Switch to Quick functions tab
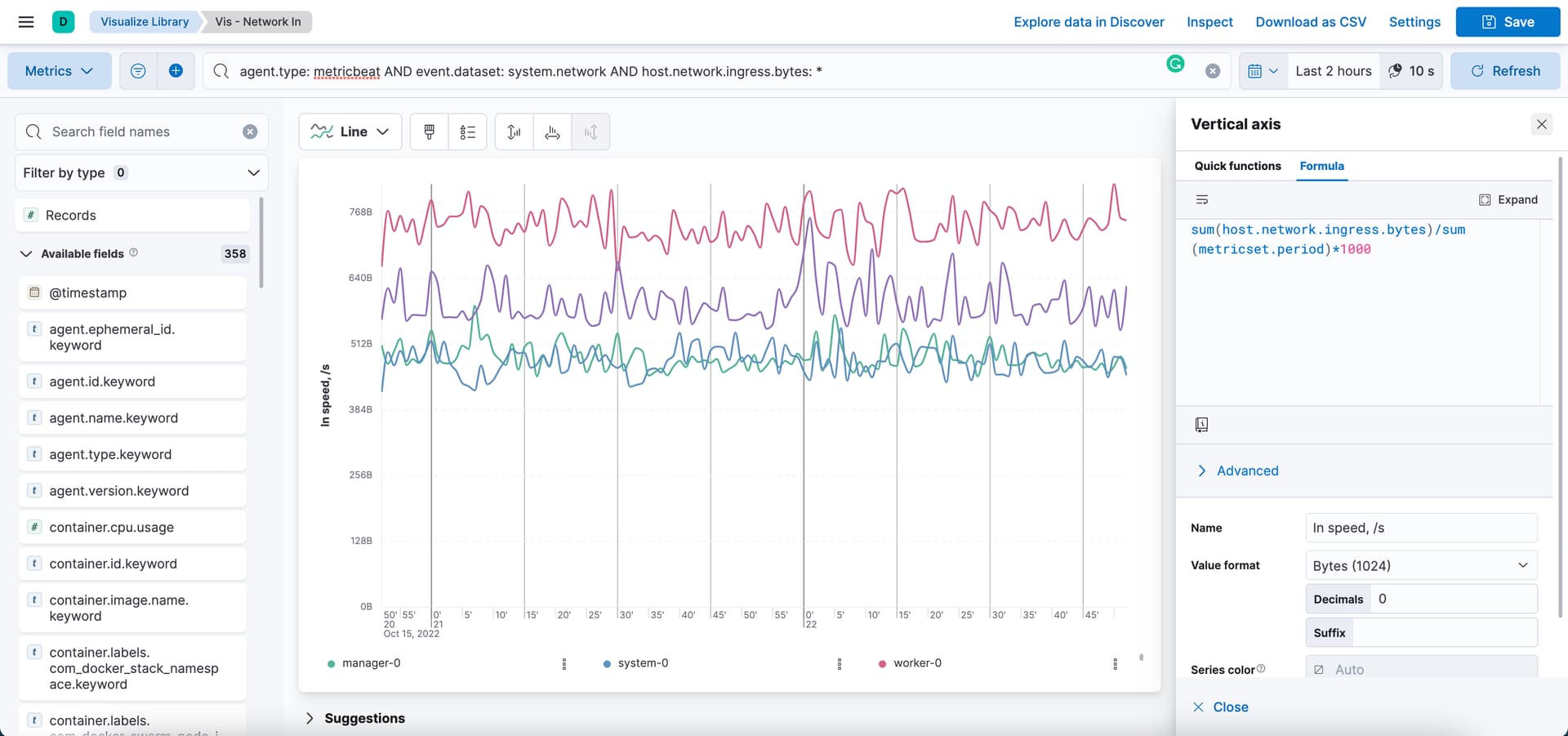Screen dimensions: 1568x736 tap(1237, 166)
